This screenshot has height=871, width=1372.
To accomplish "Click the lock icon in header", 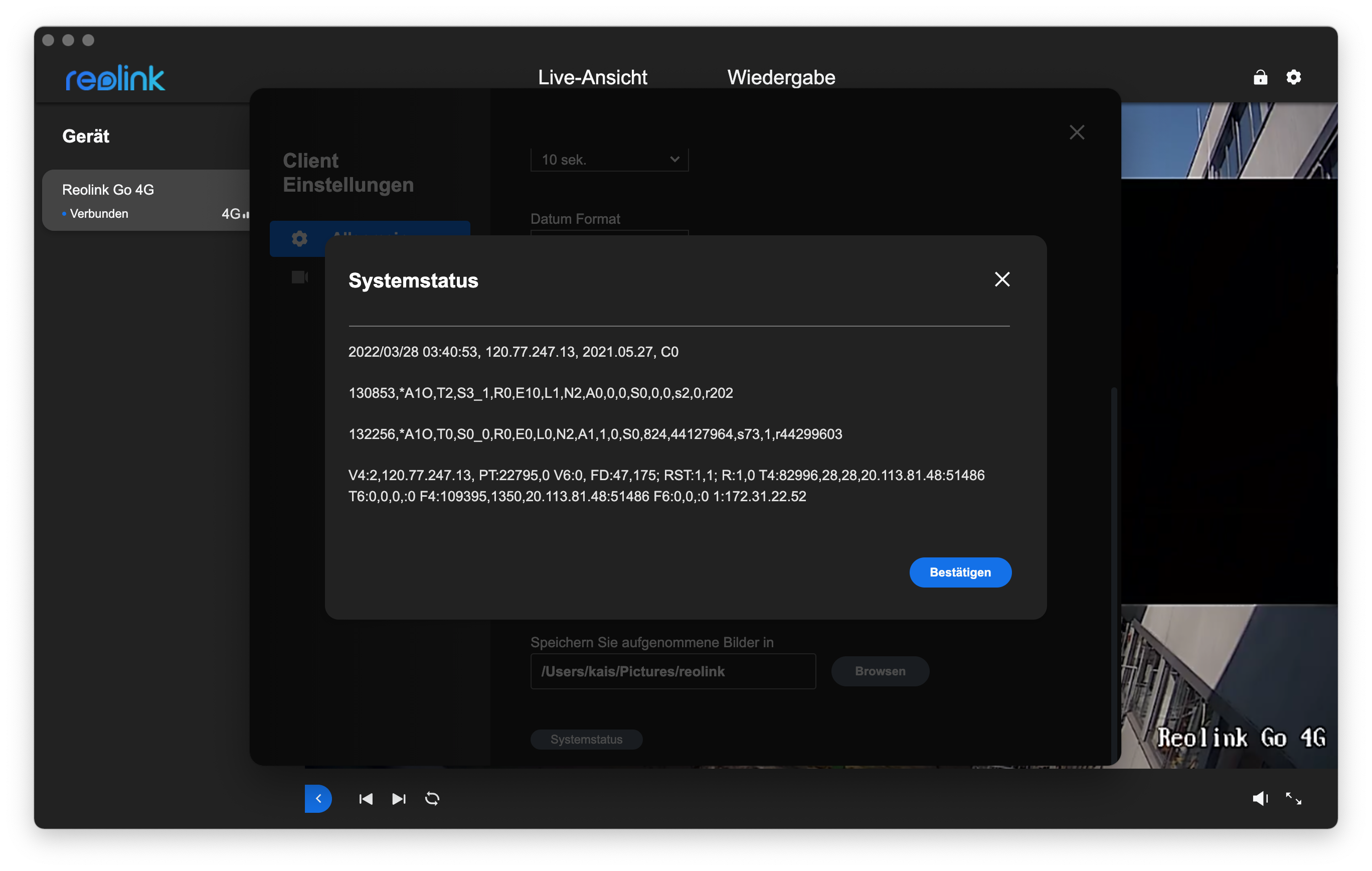I will click(1260, 77).
